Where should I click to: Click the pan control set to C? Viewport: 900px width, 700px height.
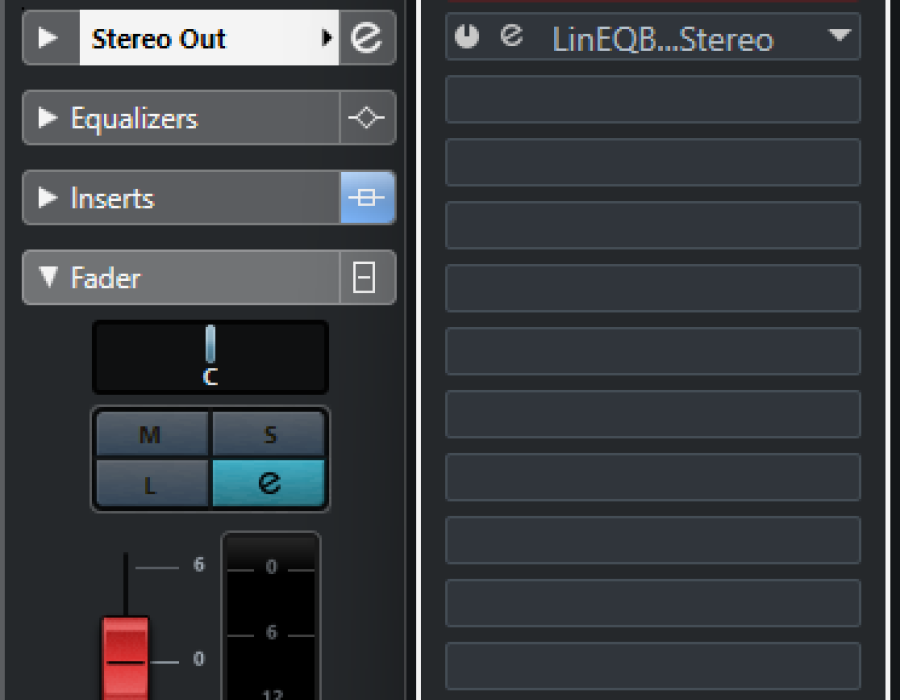[210, 357]
